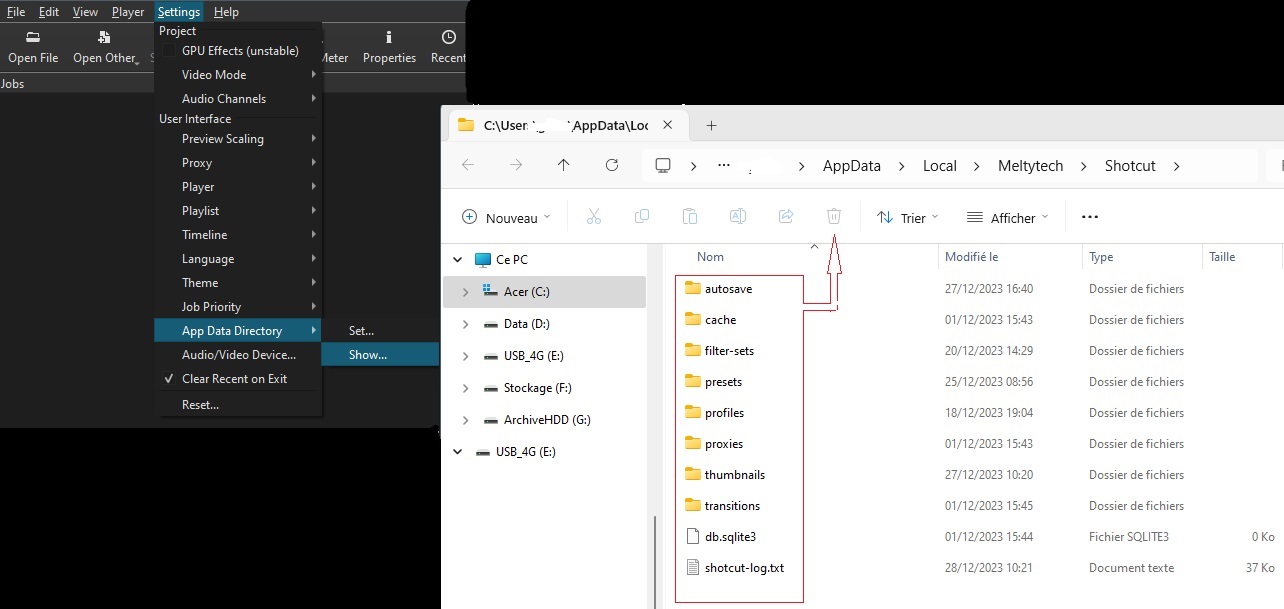Select Show... in App Data Directory submenu

point(367,355)
